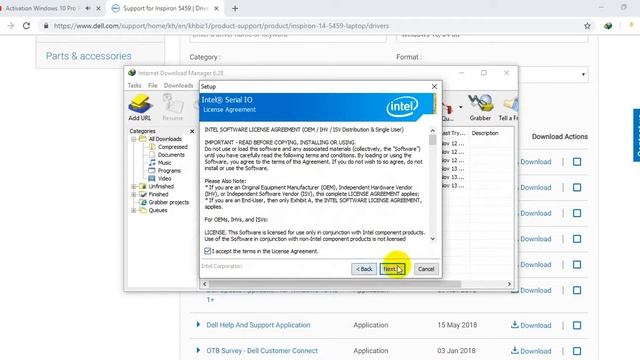
Task: Bookmark this page with the star icon
Action: click(587, 26)
